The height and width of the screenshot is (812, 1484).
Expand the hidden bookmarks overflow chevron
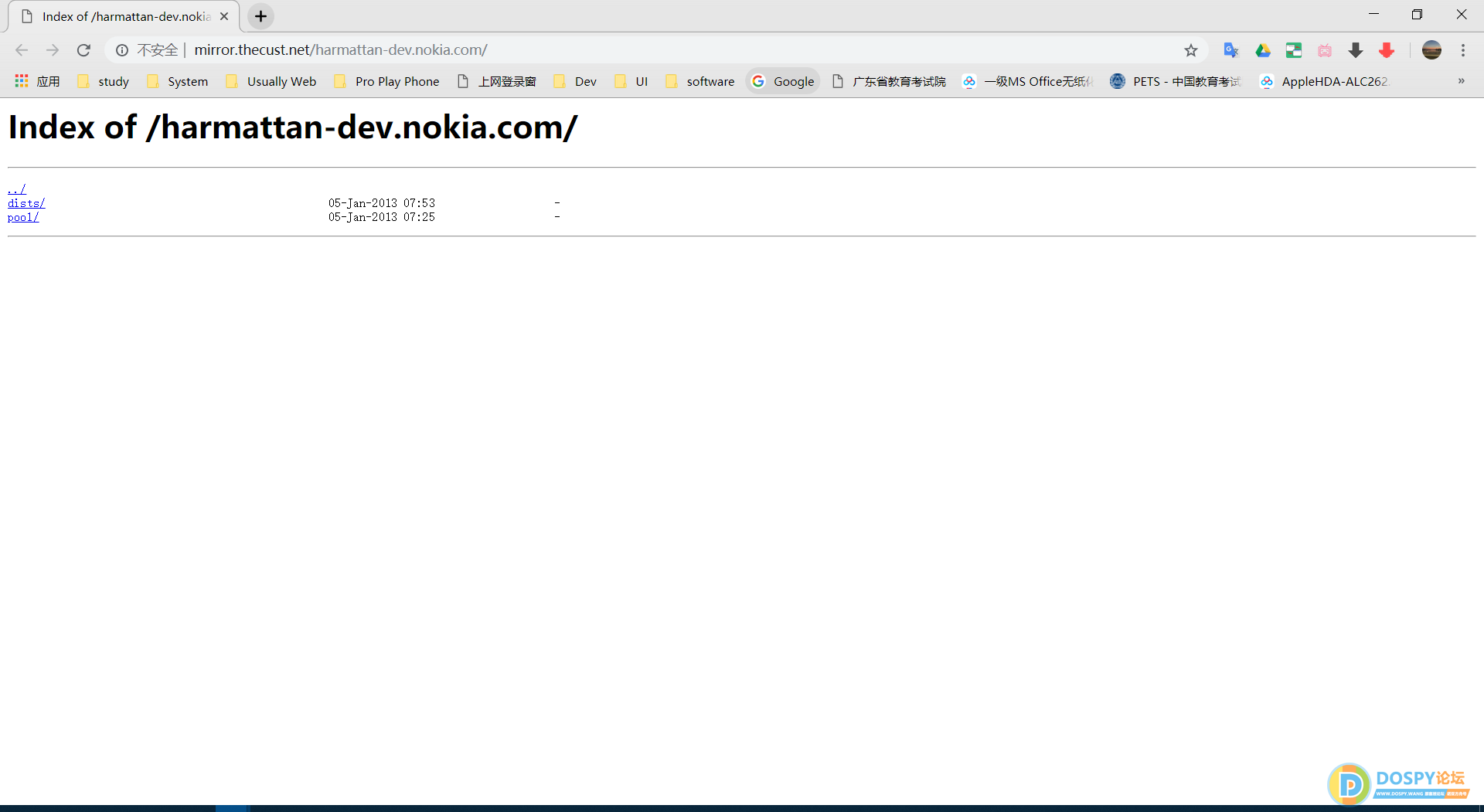click(x=1461, y=81)
